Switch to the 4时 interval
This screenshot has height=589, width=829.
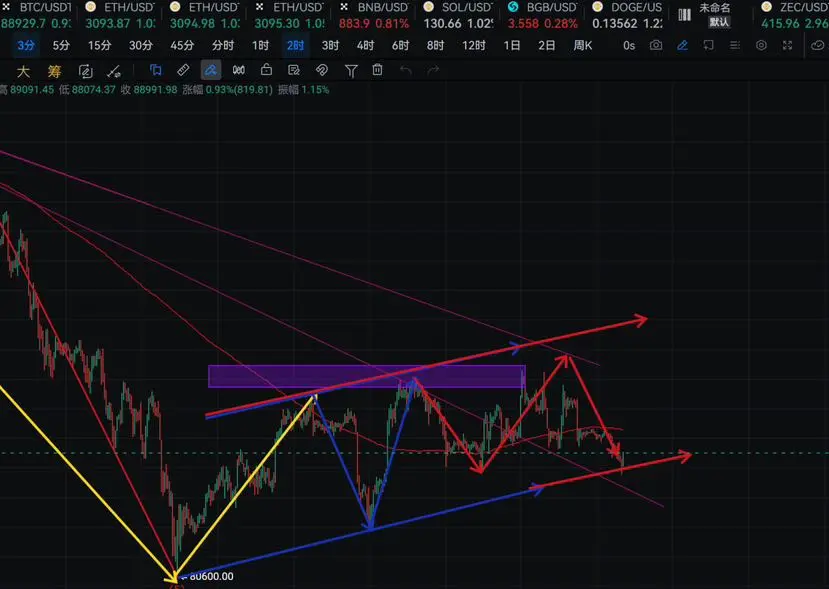coord(365,45)
